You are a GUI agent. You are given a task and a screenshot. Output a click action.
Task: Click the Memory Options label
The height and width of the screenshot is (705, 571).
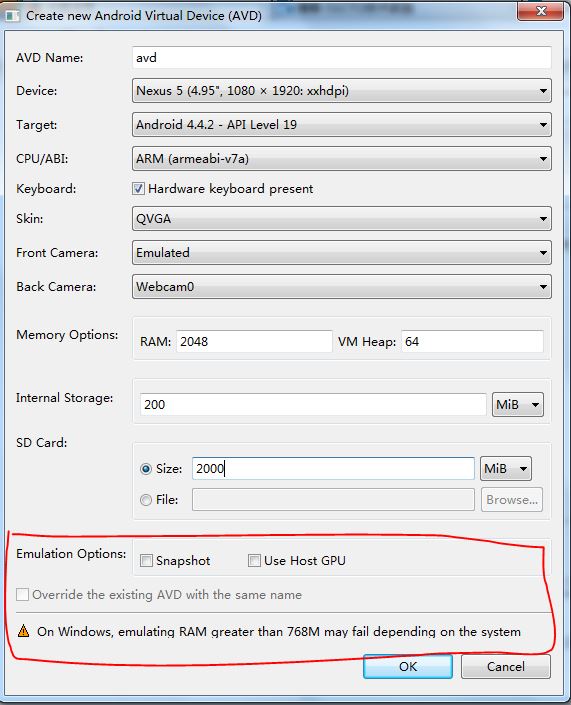(x=67, y=335)
